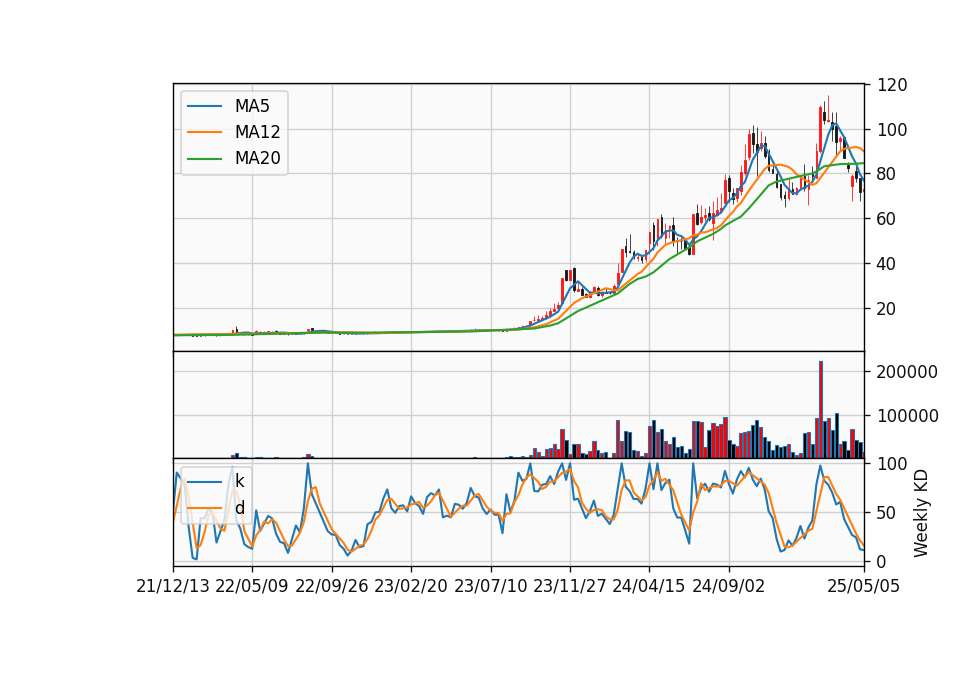Click the 200000 volume axis label
Screen dimensions: 960x690
(907, 372)
